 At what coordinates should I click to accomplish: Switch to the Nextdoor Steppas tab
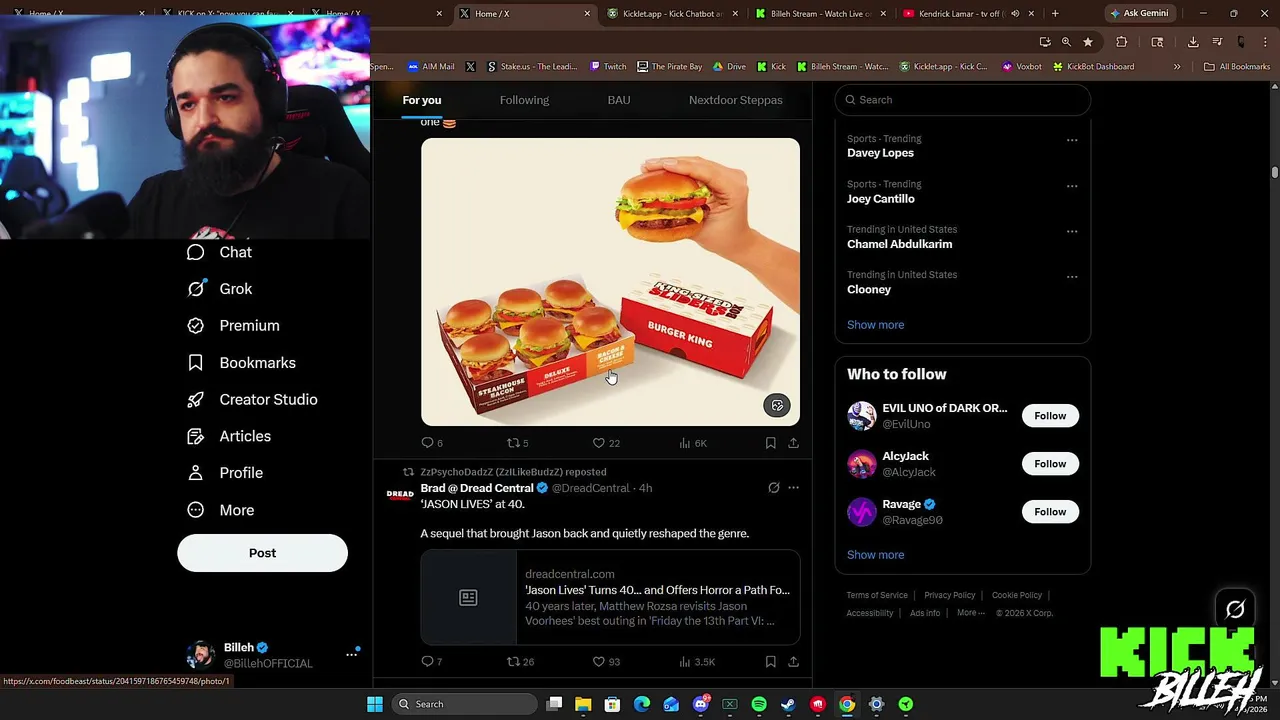click(735, 100)
